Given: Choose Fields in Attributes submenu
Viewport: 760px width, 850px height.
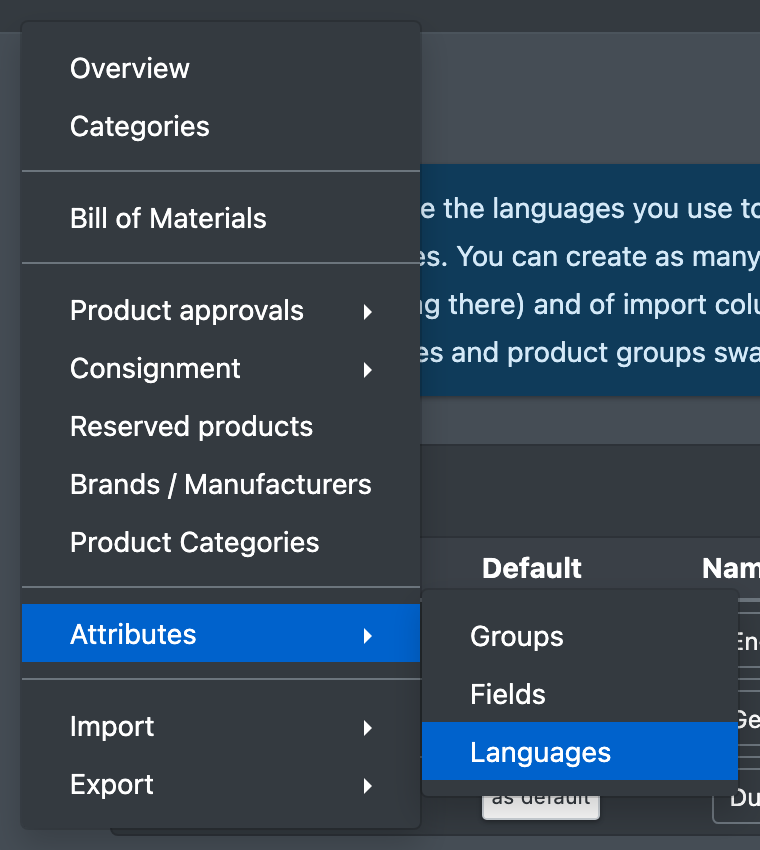Looking at the screenshot, I should pyautogui.click(x=579, y=694).
